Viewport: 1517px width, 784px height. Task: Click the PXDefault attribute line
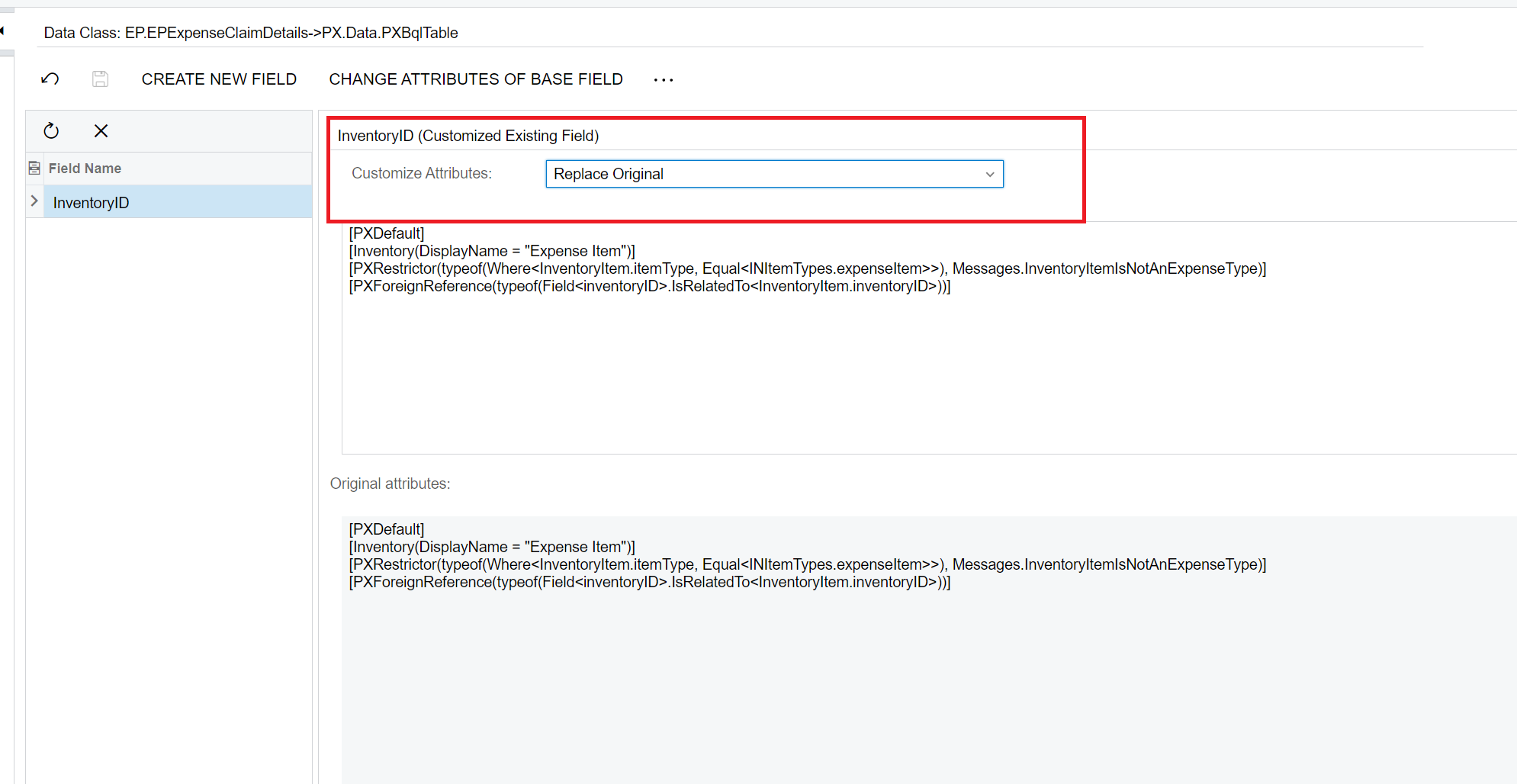[x=386, y=233]
